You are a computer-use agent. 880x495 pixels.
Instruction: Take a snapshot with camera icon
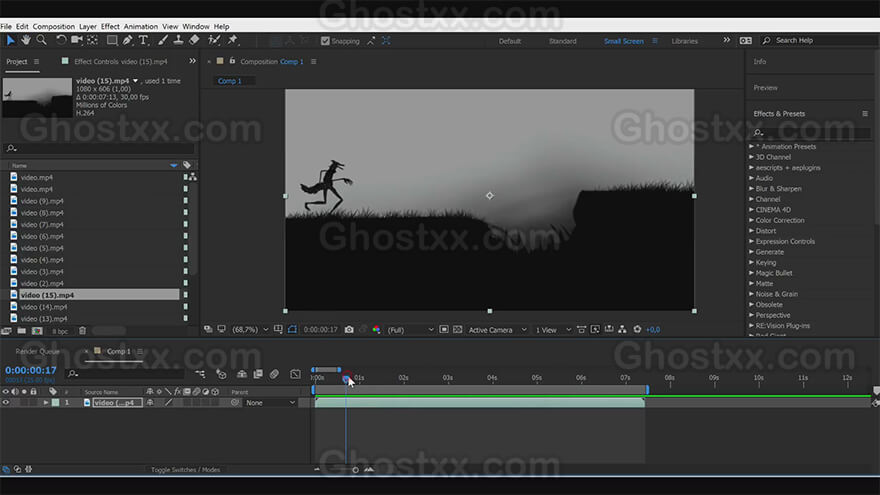349,329
